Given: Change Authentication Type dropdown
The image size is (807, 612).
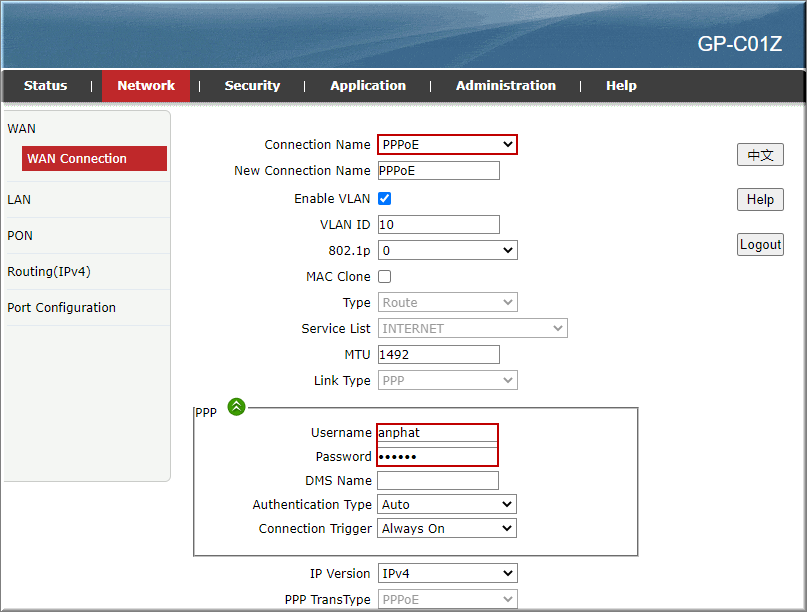Looking at the screenshot, I should (446, 504).
